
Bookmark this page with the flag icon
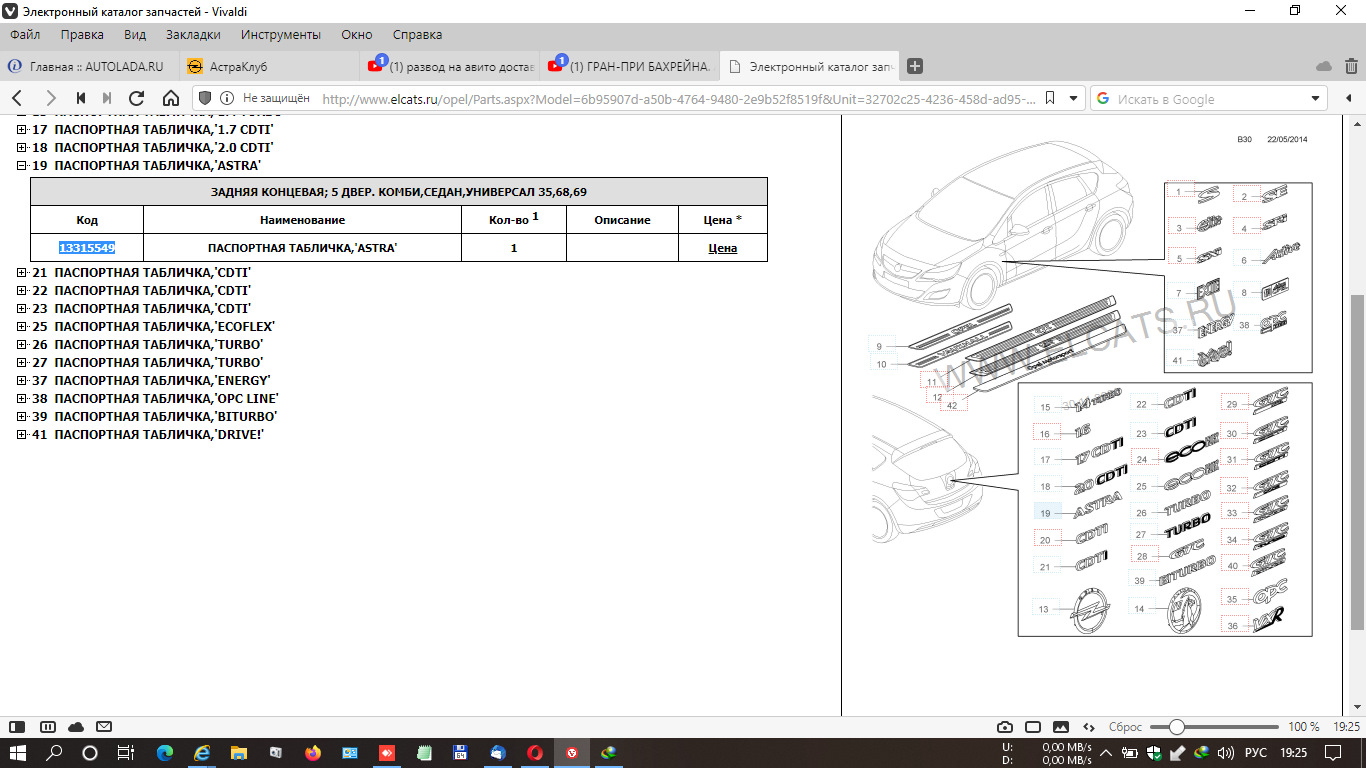[1051, 98]
